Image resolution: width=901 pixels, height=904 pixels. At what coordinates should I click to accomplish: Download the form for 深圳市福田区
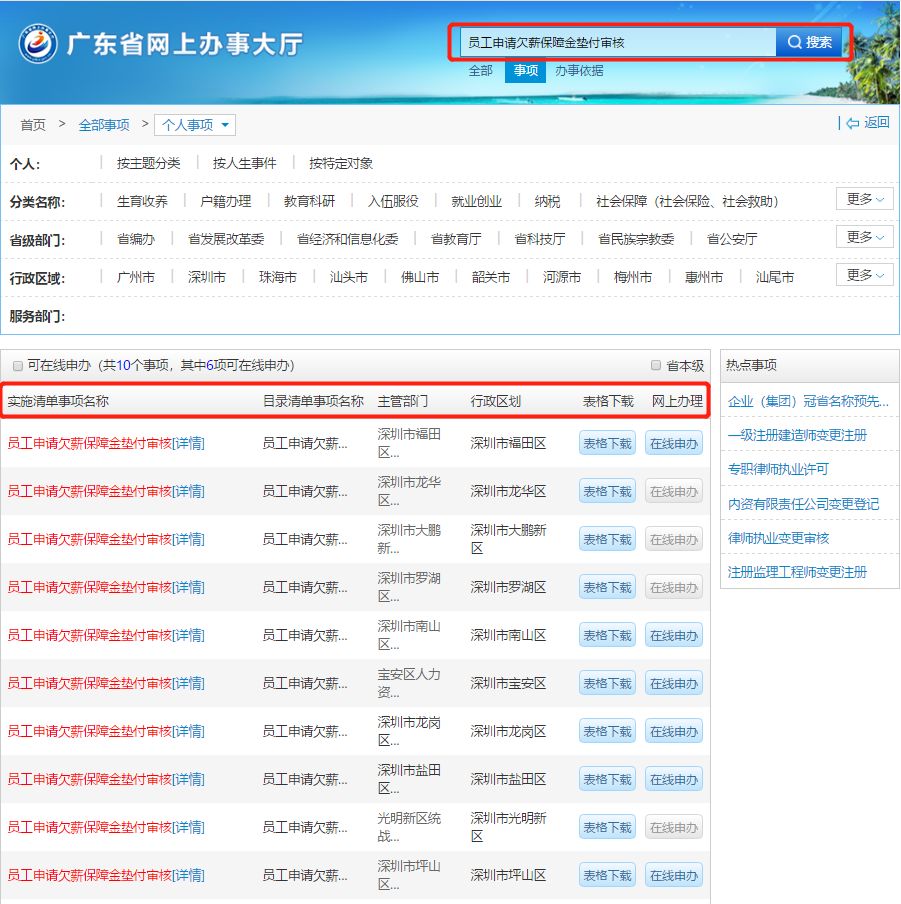point(607,443)
